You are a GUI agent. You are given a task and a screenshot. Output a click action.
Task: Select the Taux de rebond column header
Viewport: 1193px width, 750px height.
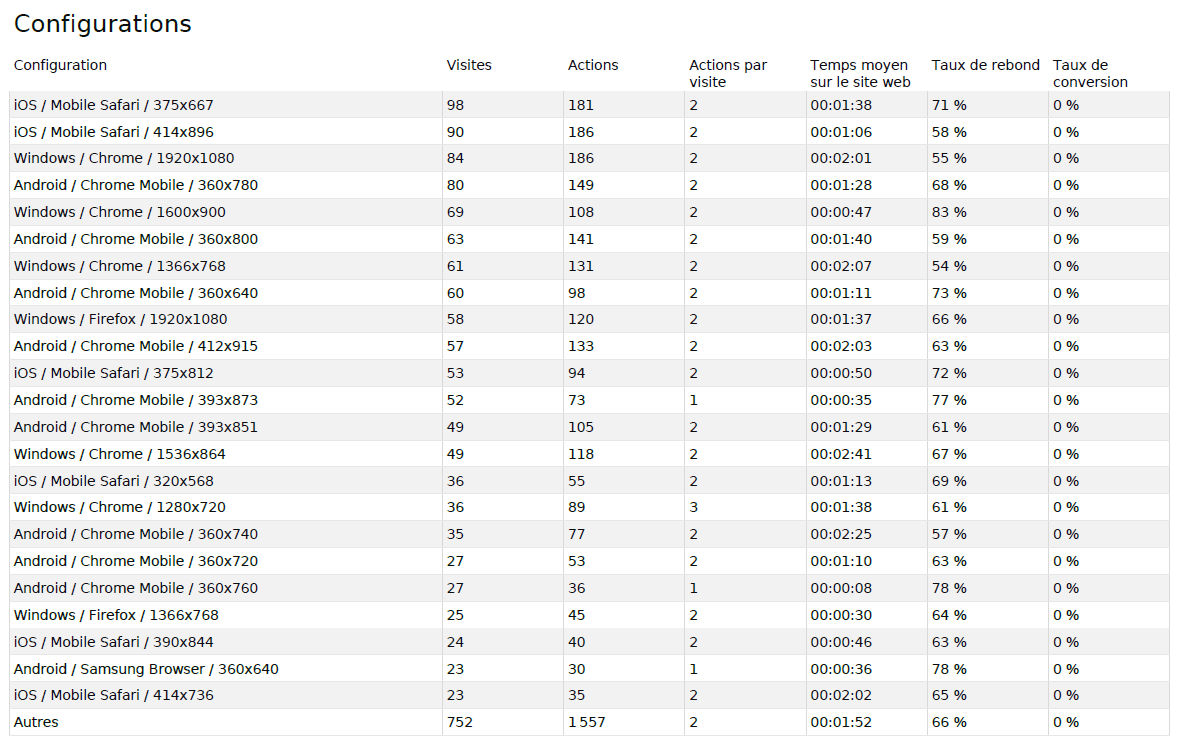coord(985,65)
